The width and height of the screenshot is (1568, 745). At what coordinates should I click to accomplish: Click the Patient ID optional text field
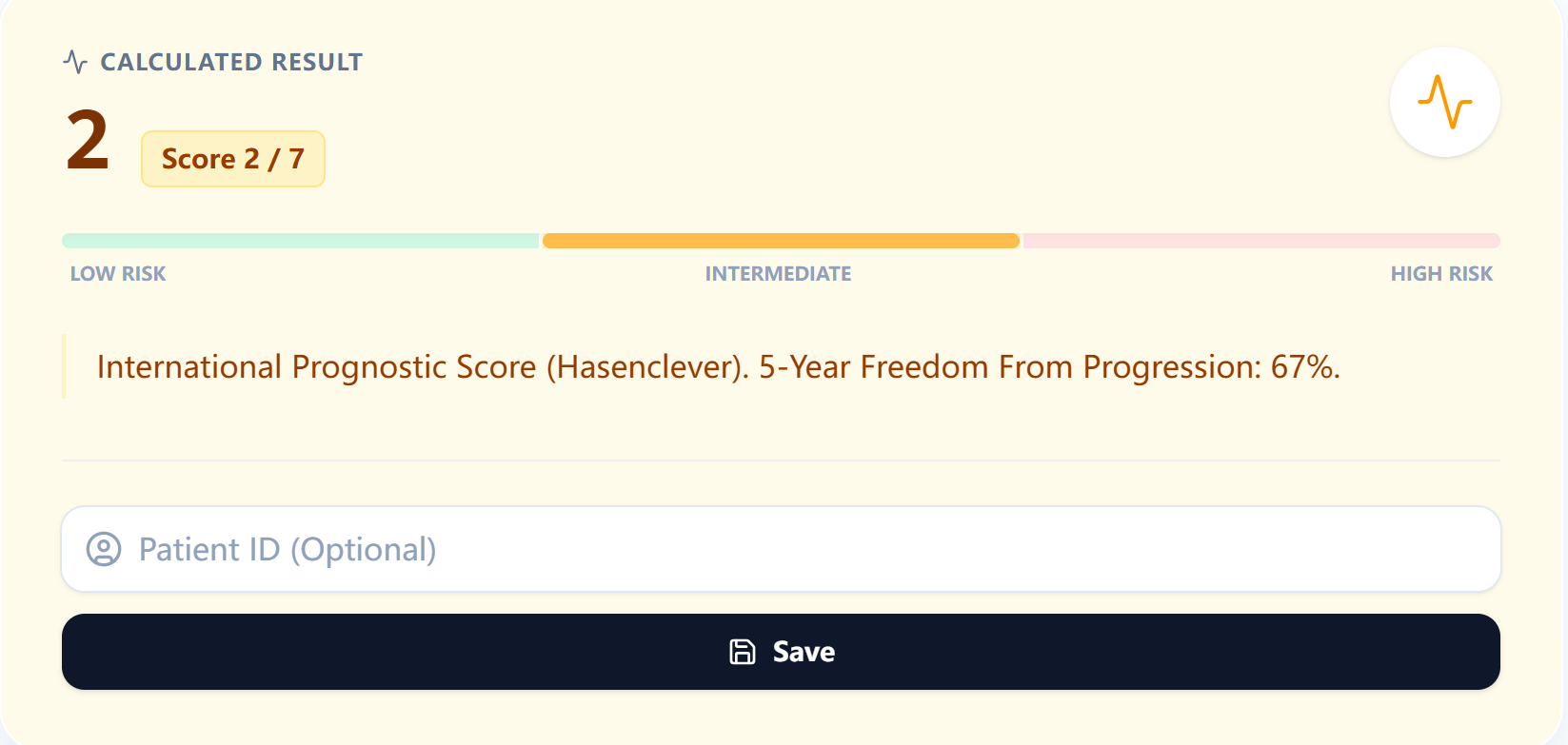pyautogui.click(x=780, y=549)
